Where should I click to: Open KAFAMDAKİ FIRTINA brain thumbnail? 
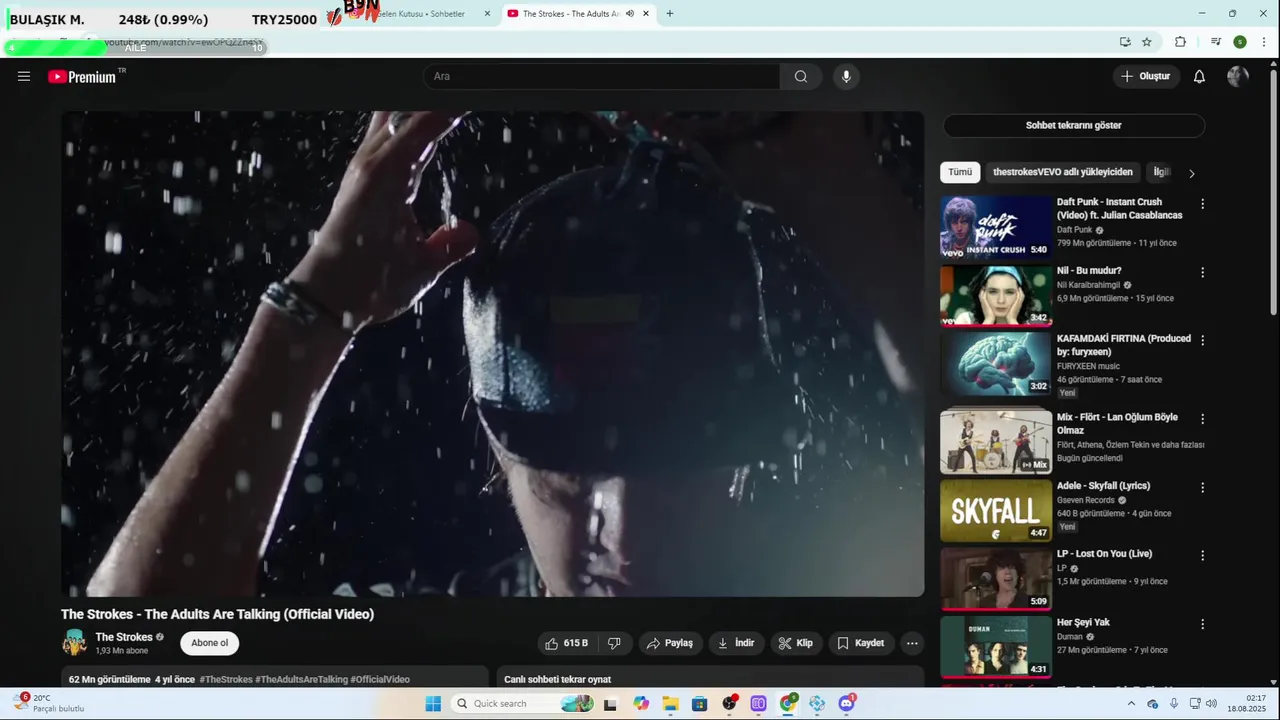point(996,364)
